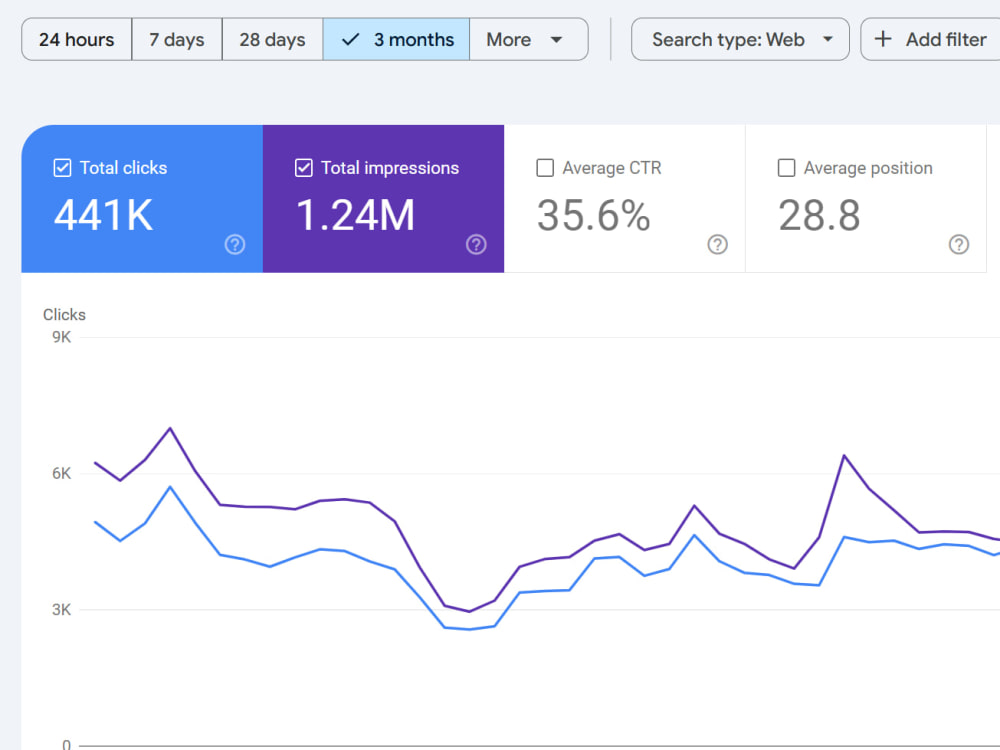
Task: Open help icon on Total clicks card
Action: (x=235, y=244)
